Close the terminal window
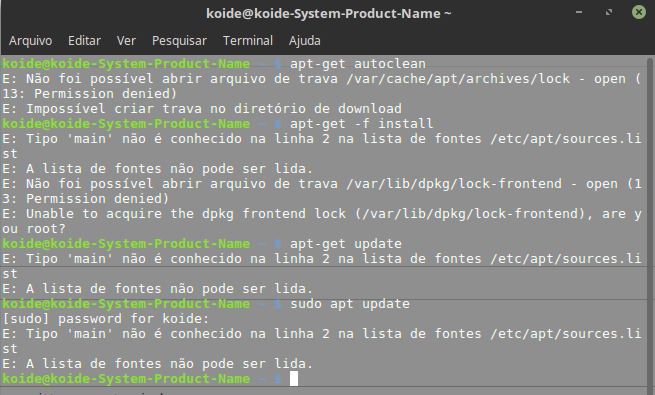 point(638,13)
